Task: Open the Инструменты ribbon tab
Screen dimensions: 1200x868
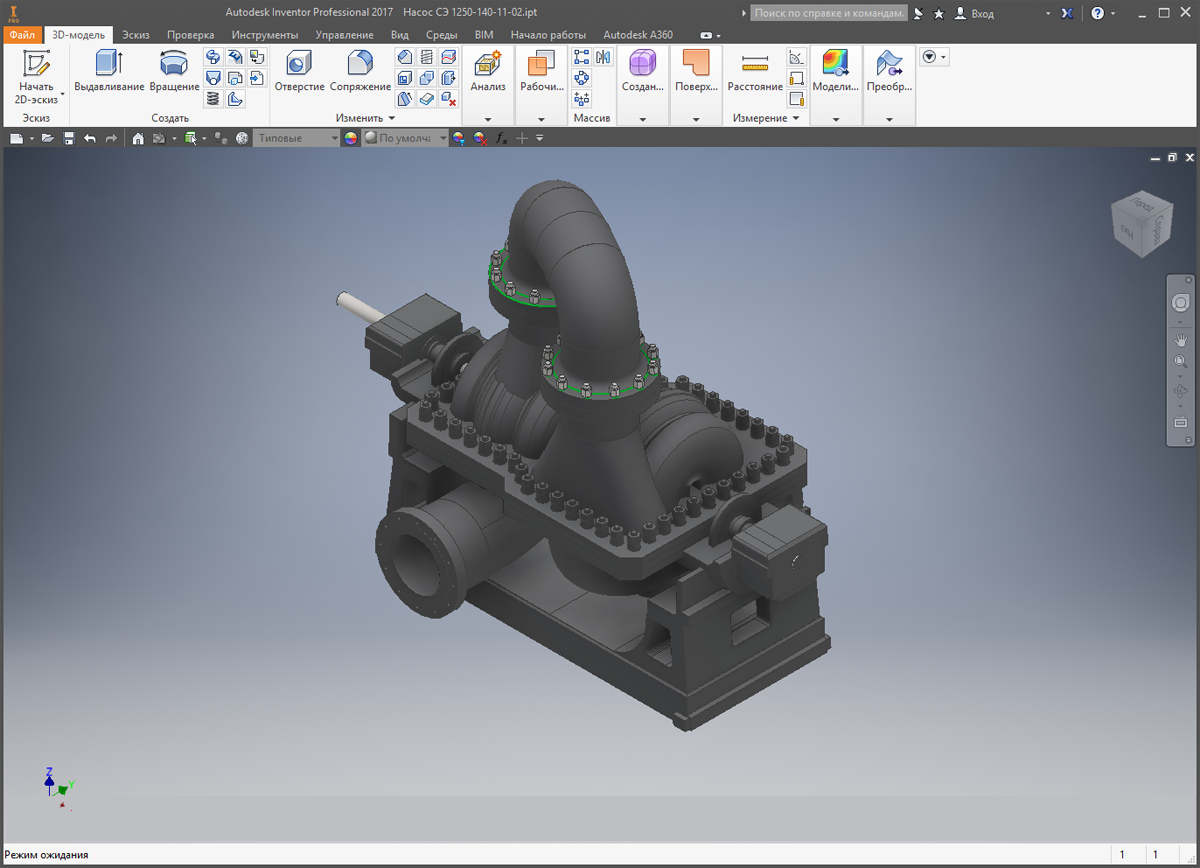Action: pos(265,35)
